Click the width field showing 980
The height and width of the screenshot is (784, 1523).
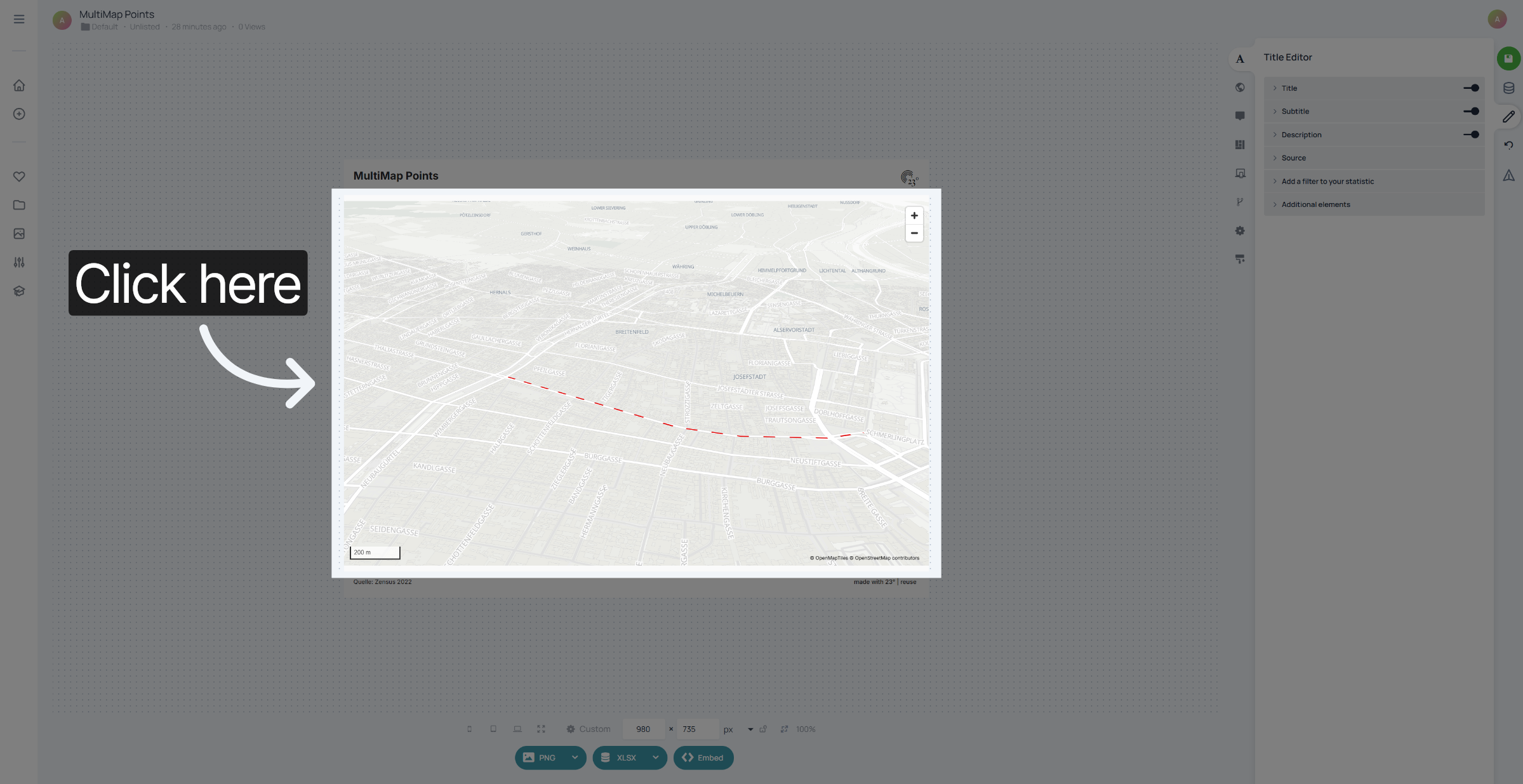tap(644, 729)
